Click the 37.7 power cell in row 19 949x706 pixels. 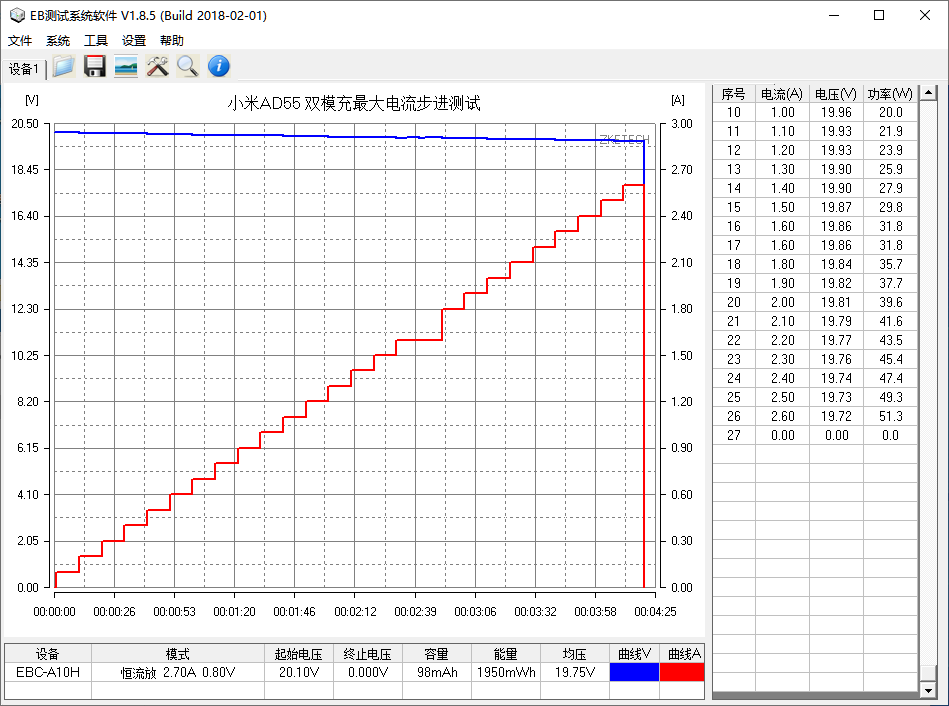click(x=890, y=283)
